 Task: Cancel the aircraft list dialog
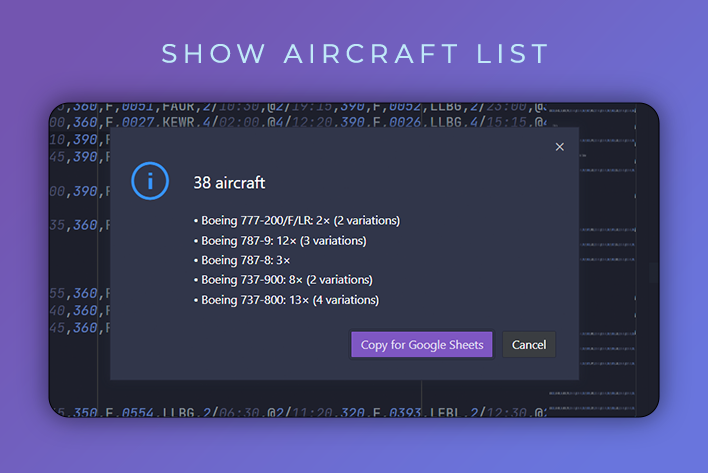point(529,345)
